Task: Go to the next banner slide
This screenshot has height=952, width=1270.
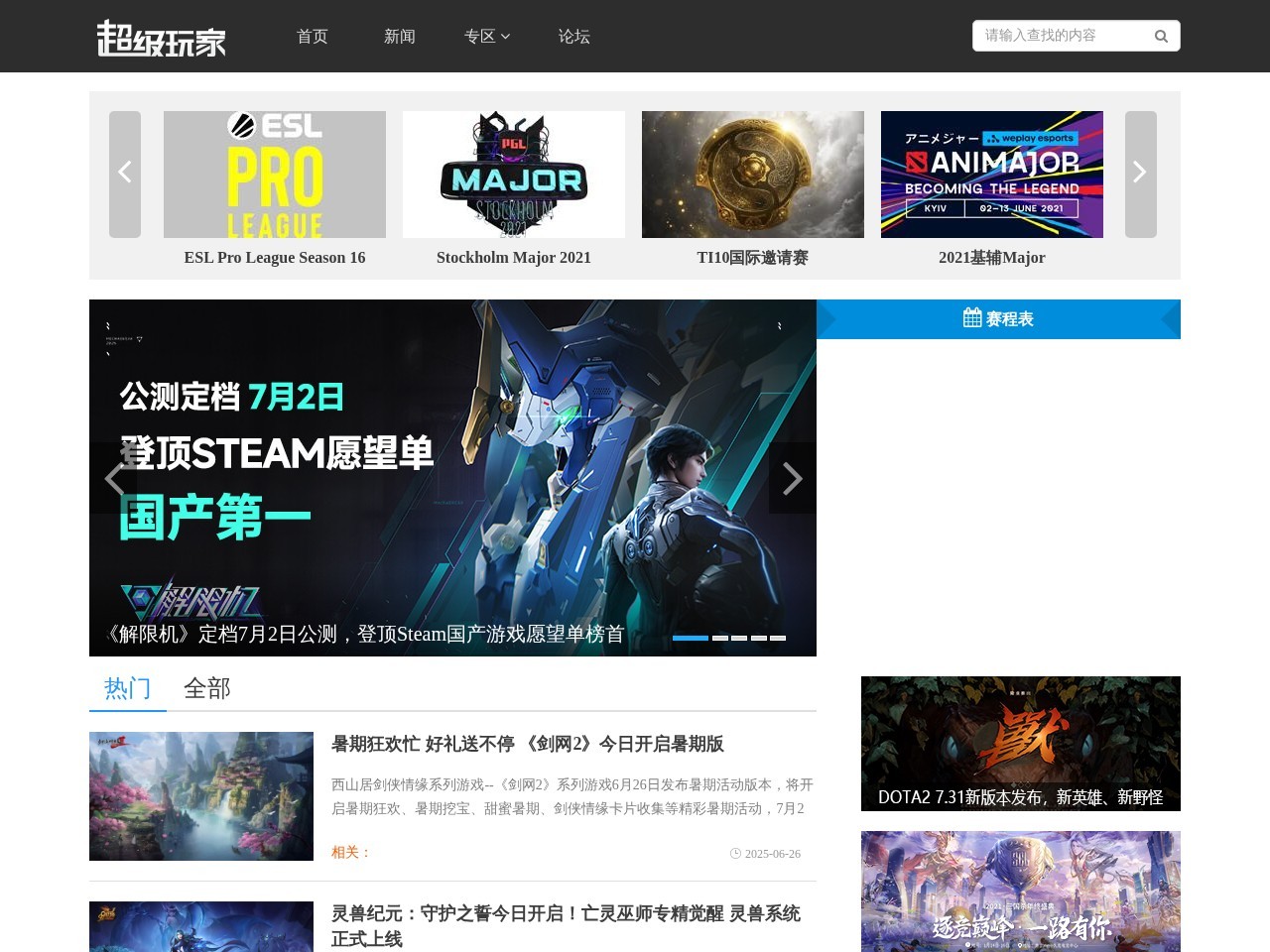Action: click(x=792, y=478)
